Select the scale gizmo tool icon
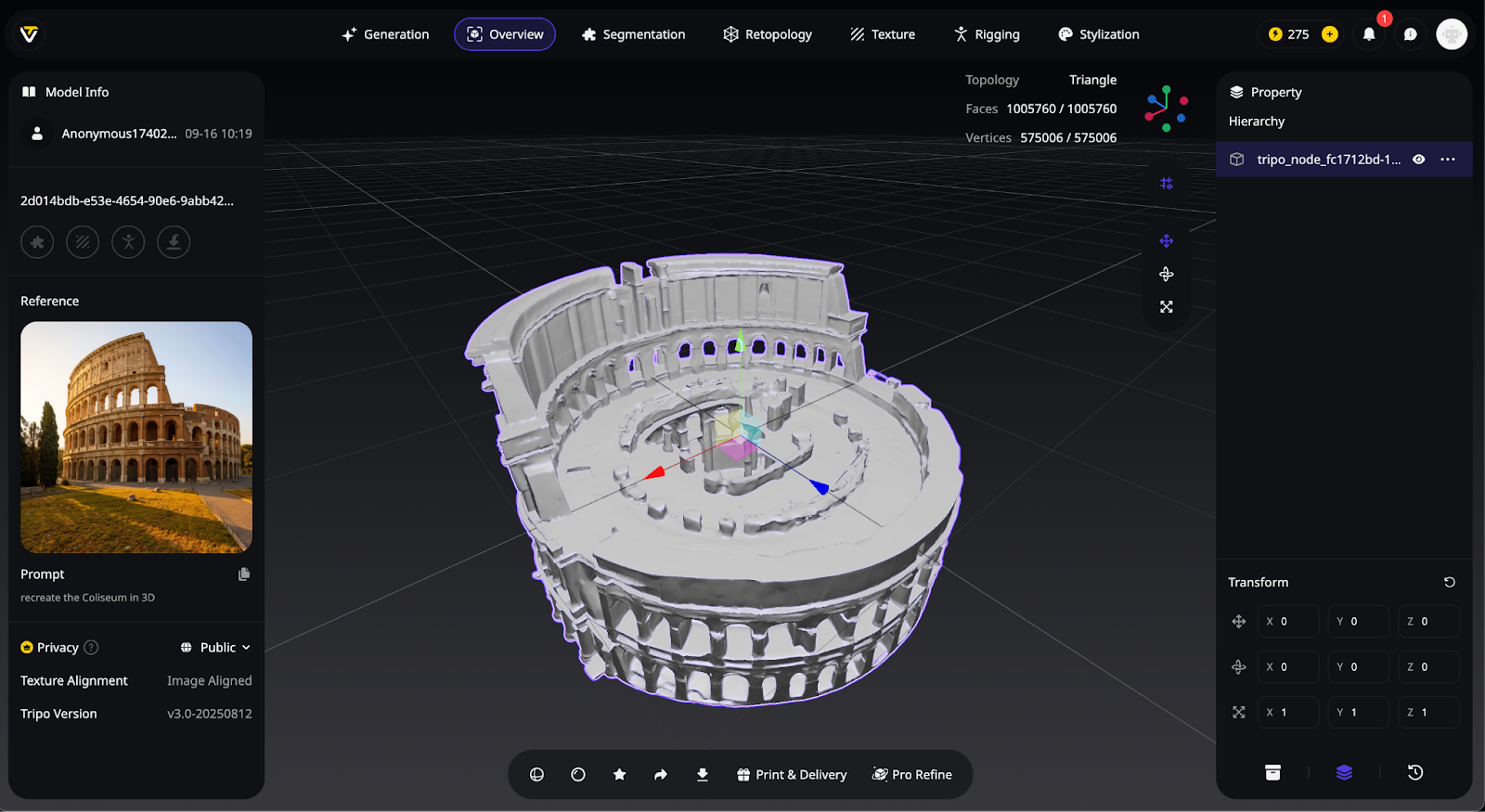 (1167, 307)
